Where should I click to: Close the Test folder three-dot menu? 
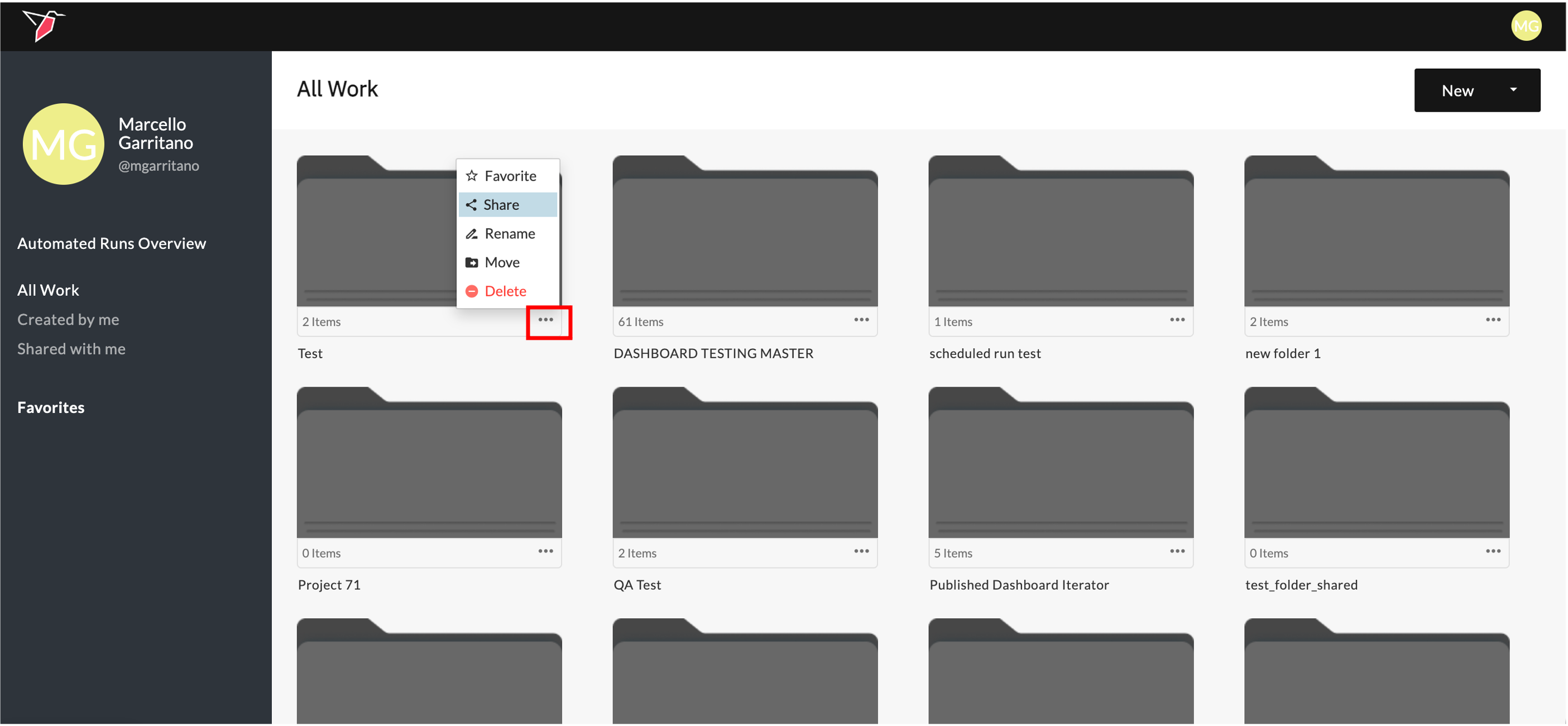pos(545,320)
